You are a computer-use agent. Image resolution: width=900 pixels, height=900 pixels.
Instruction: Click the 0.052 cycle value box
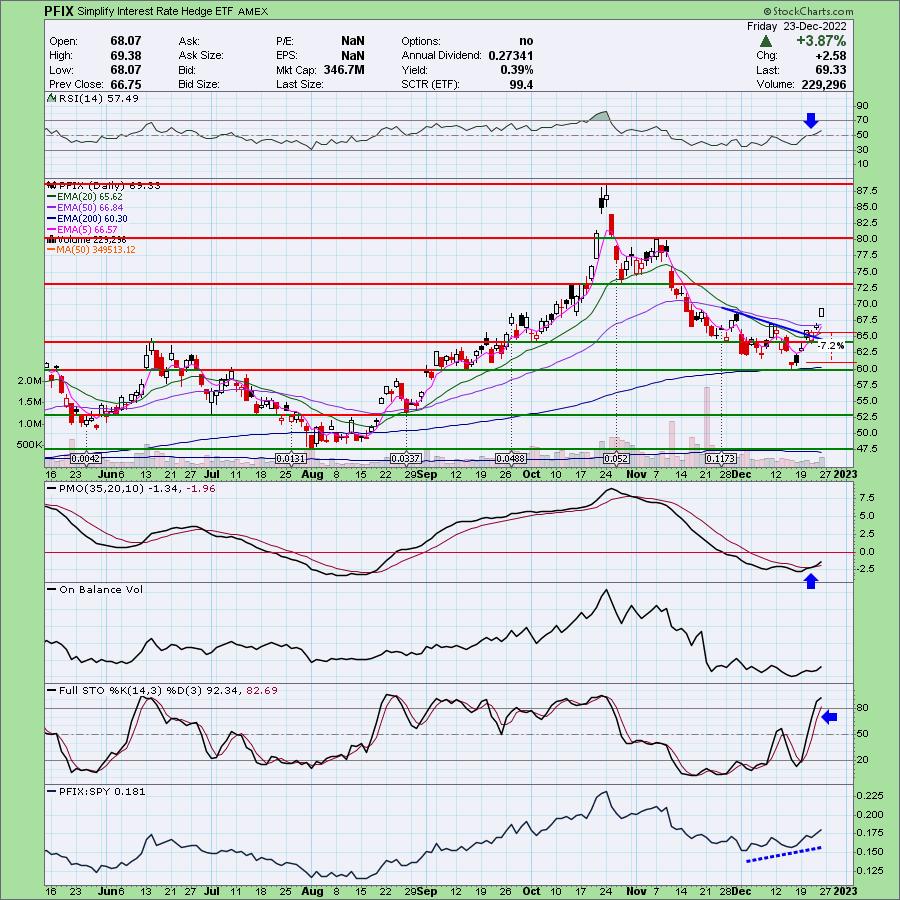click(x=616, y=459)
